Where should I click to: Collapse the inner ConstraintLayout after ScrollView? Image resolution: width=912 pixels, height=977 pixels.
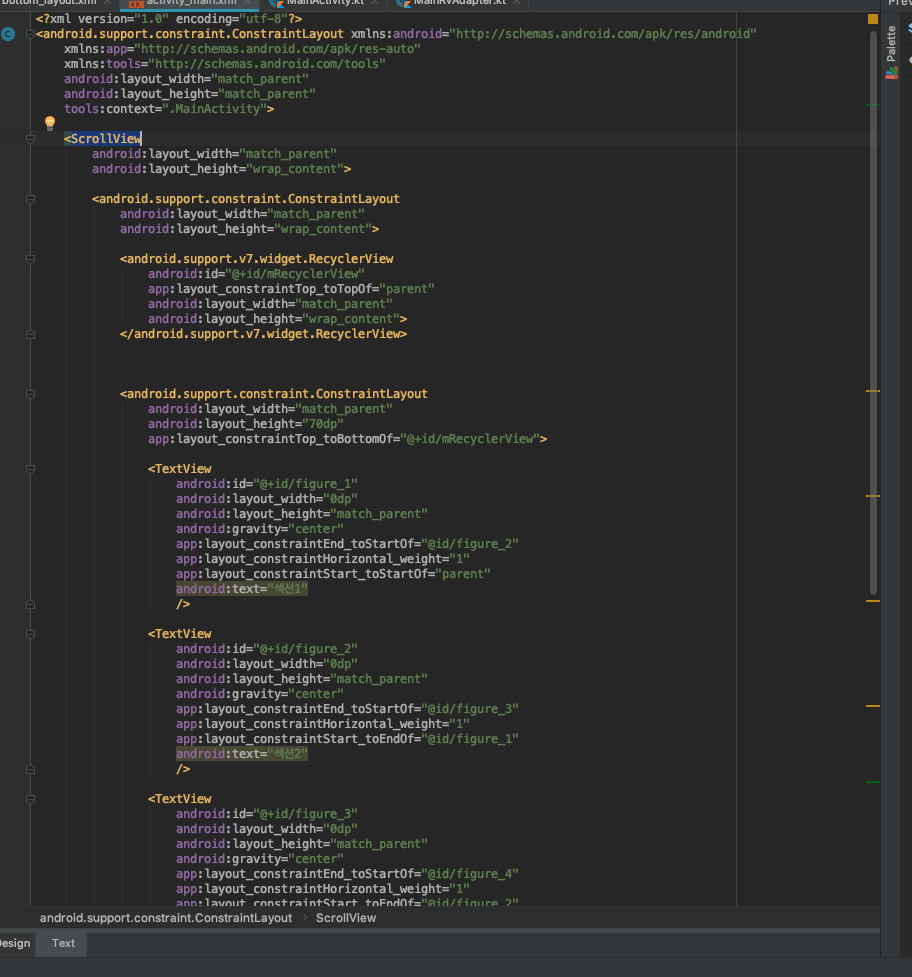(30, 199)
